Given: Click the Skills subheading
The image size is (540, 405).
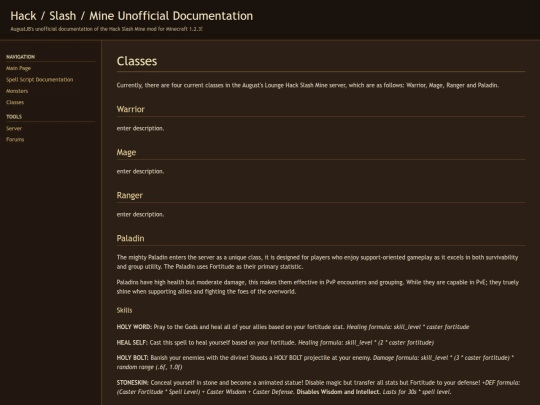Looking at the screenshot, I should [124, 310].
